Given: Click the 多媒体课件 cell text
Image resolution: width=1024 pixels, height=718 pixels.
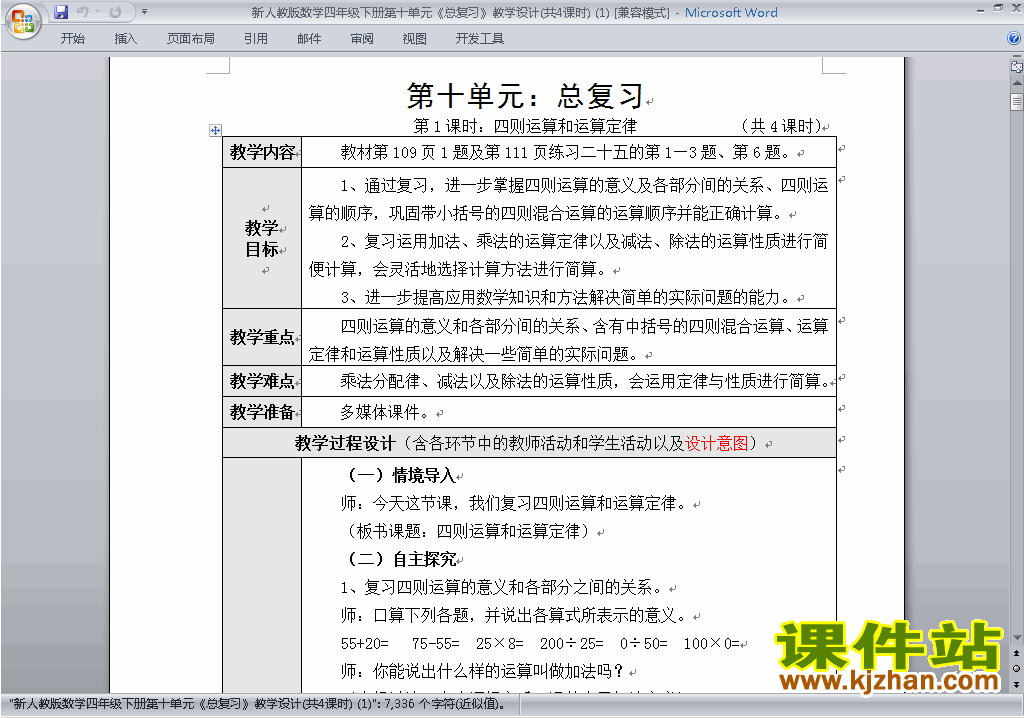Looking at the screenshot, I should point(385,413).
